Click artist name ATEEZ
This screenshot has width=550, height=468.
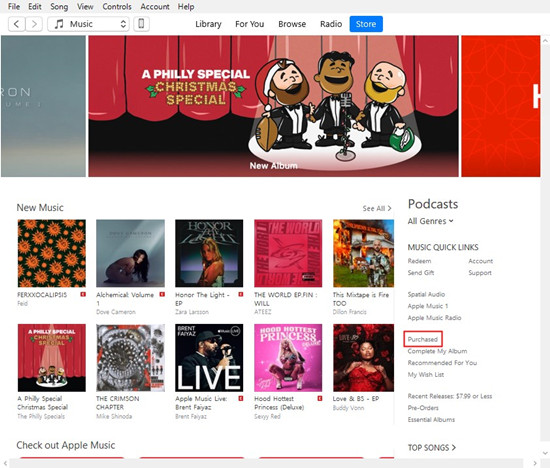tap(263, 312)
